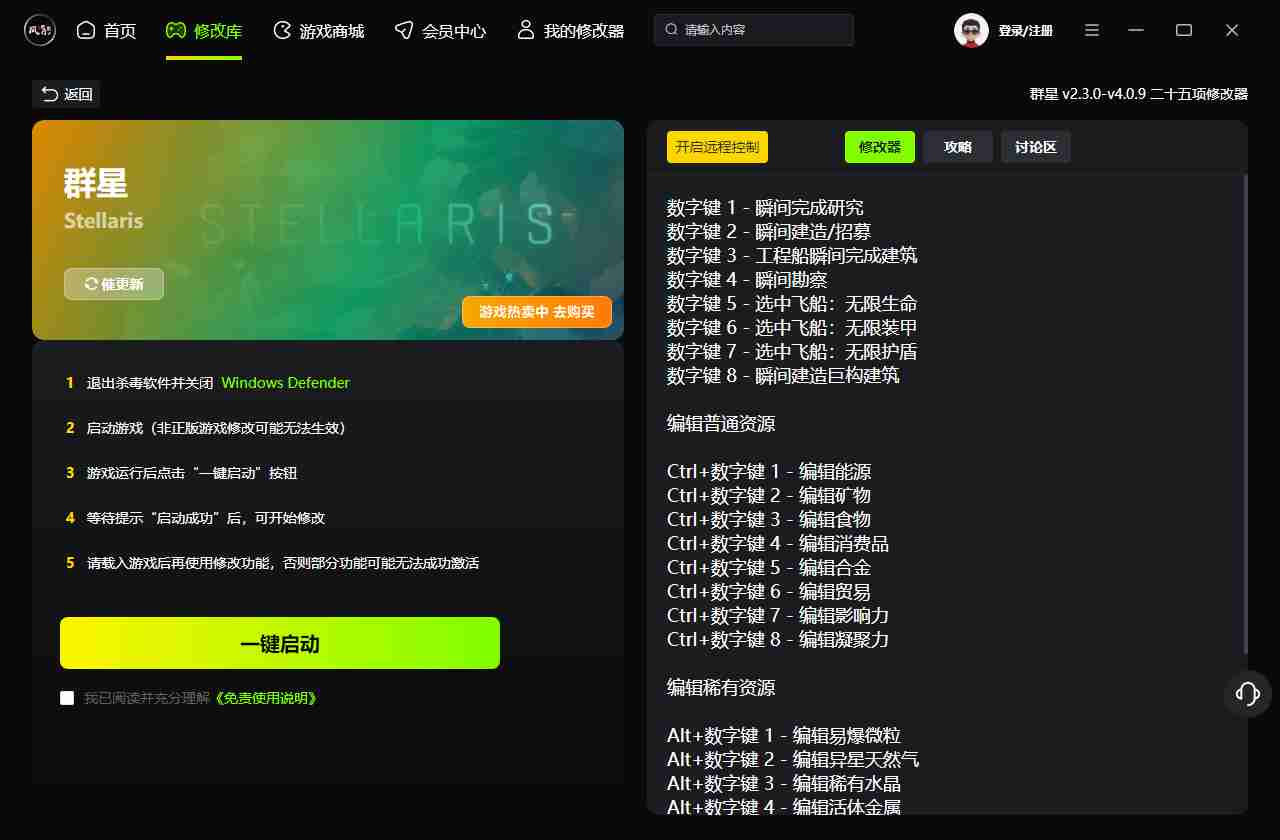1280x840 pixels.
Task: Click the user avatar picture
Action: pyautogui.click(x=971, y=31)
